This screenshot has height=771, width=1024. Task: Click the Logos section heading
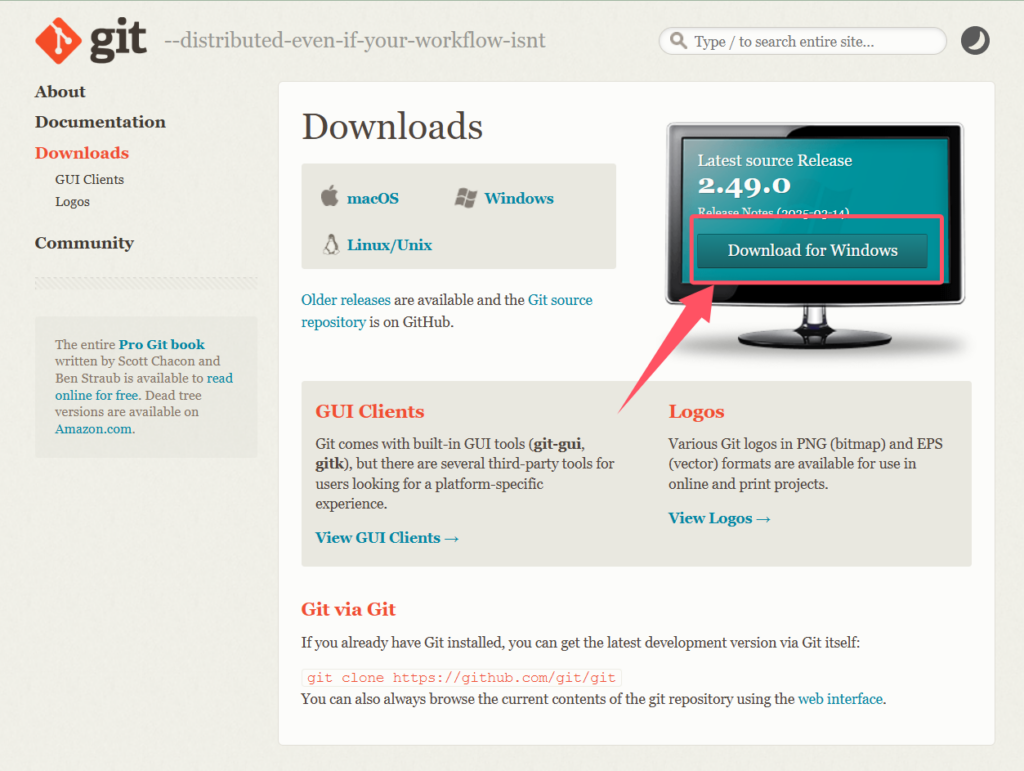click(696, 411)
